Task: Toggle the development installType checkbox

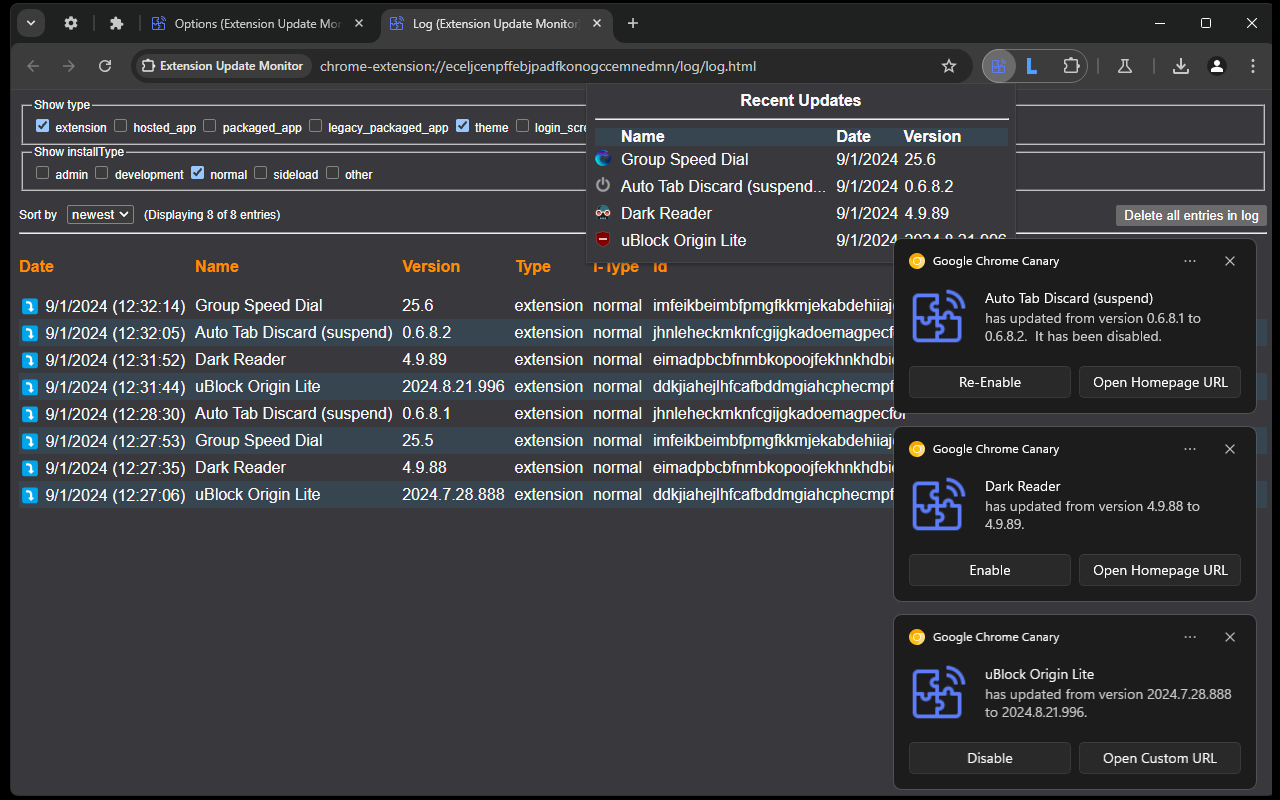Action: 102,173
